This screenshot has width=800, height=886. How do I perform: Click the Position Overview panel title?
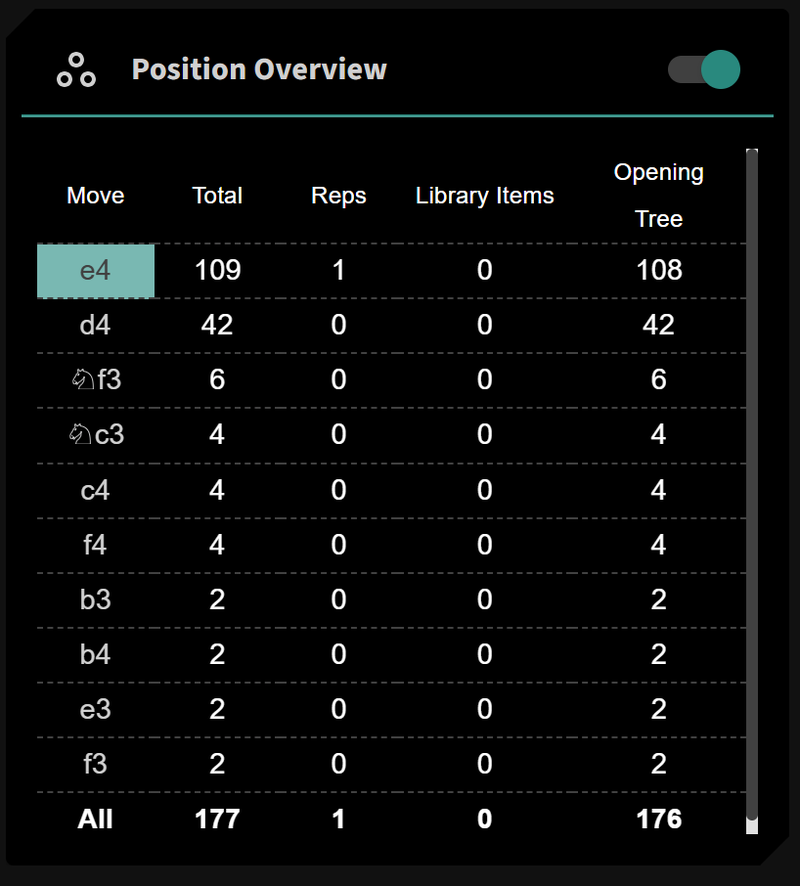(259, 70)
